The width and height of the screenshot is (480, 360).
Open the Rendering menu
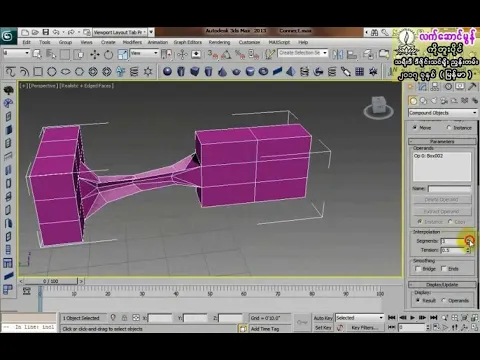pos(219,42)
